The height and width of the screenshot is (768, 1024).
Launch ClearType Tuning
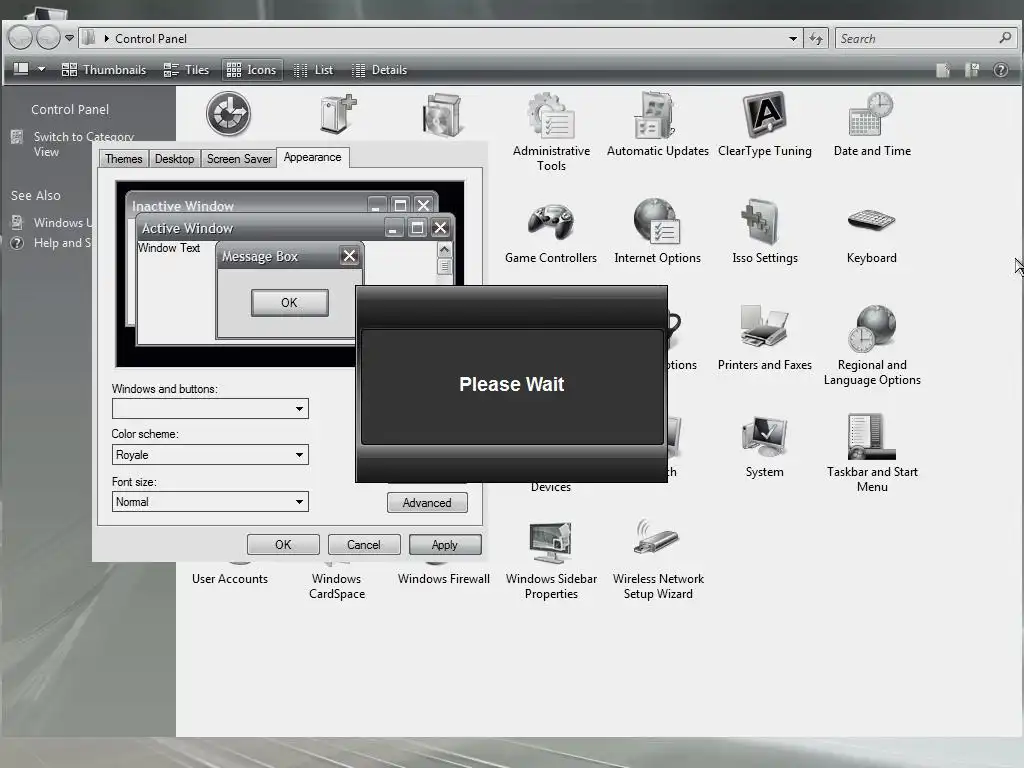(x=765, y=124)
